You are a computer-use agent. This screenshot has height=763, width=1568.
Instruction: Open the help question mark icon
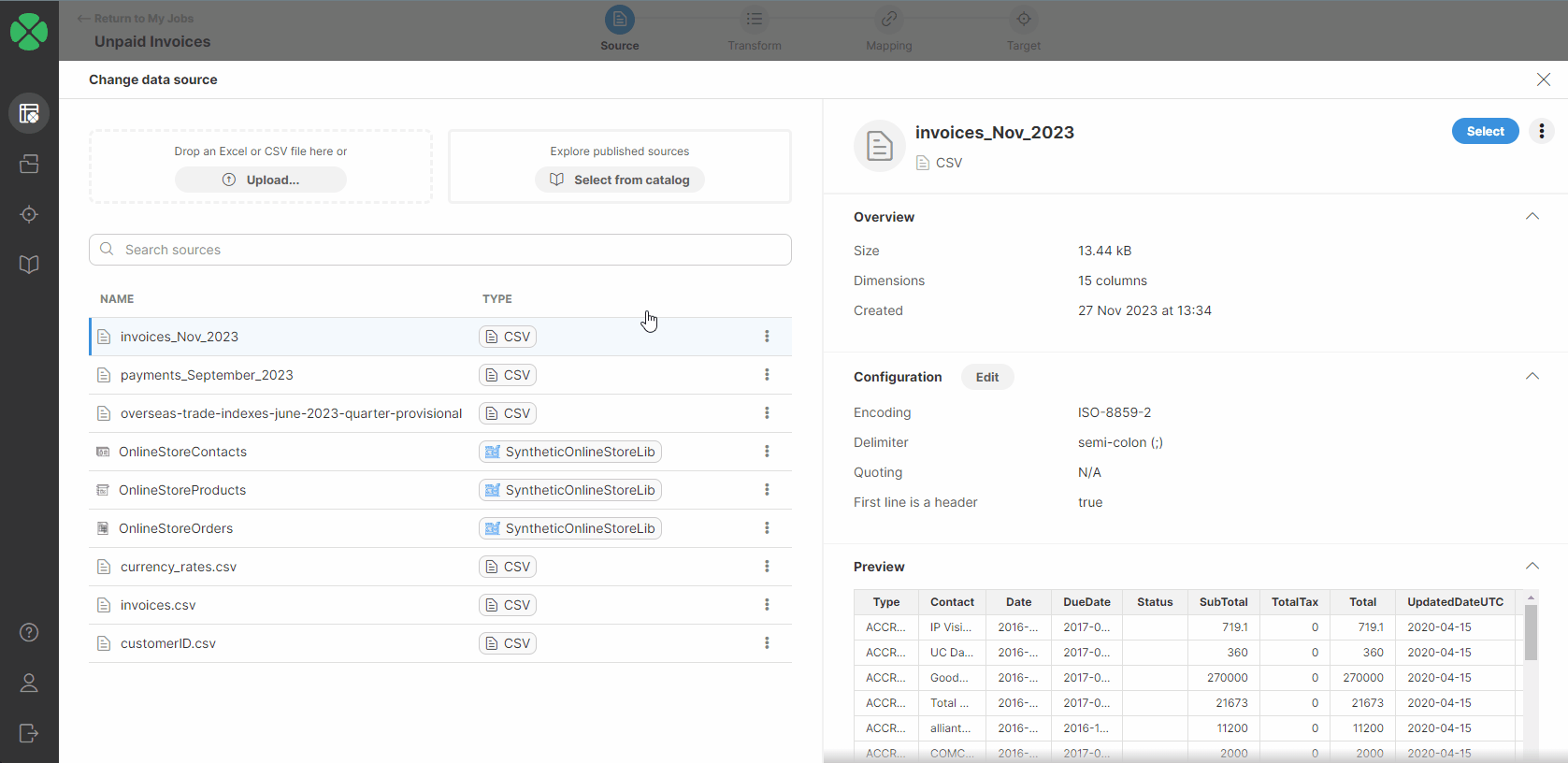pyautogui.click(x=29, y=633)
